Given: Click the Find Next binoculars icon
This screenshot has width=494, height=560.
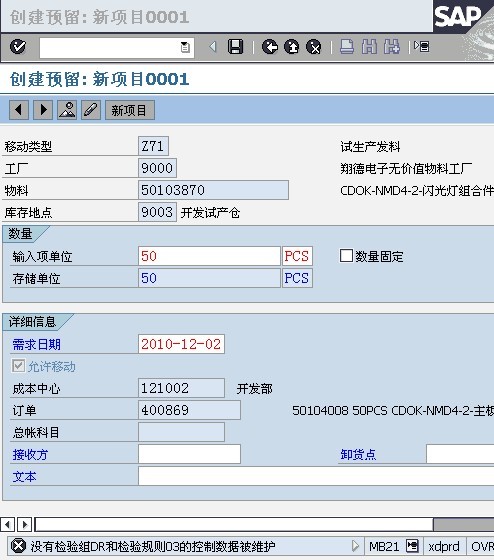Looking at the screenshot, I should click(391, 47).
